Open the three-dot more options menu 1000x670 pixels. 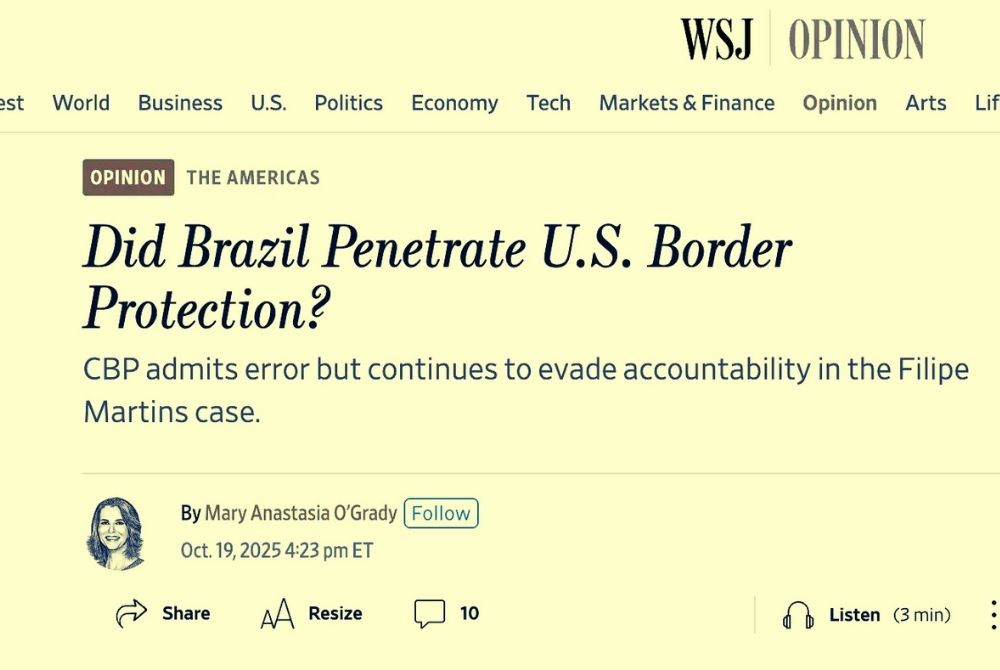(x=992, y=614)
